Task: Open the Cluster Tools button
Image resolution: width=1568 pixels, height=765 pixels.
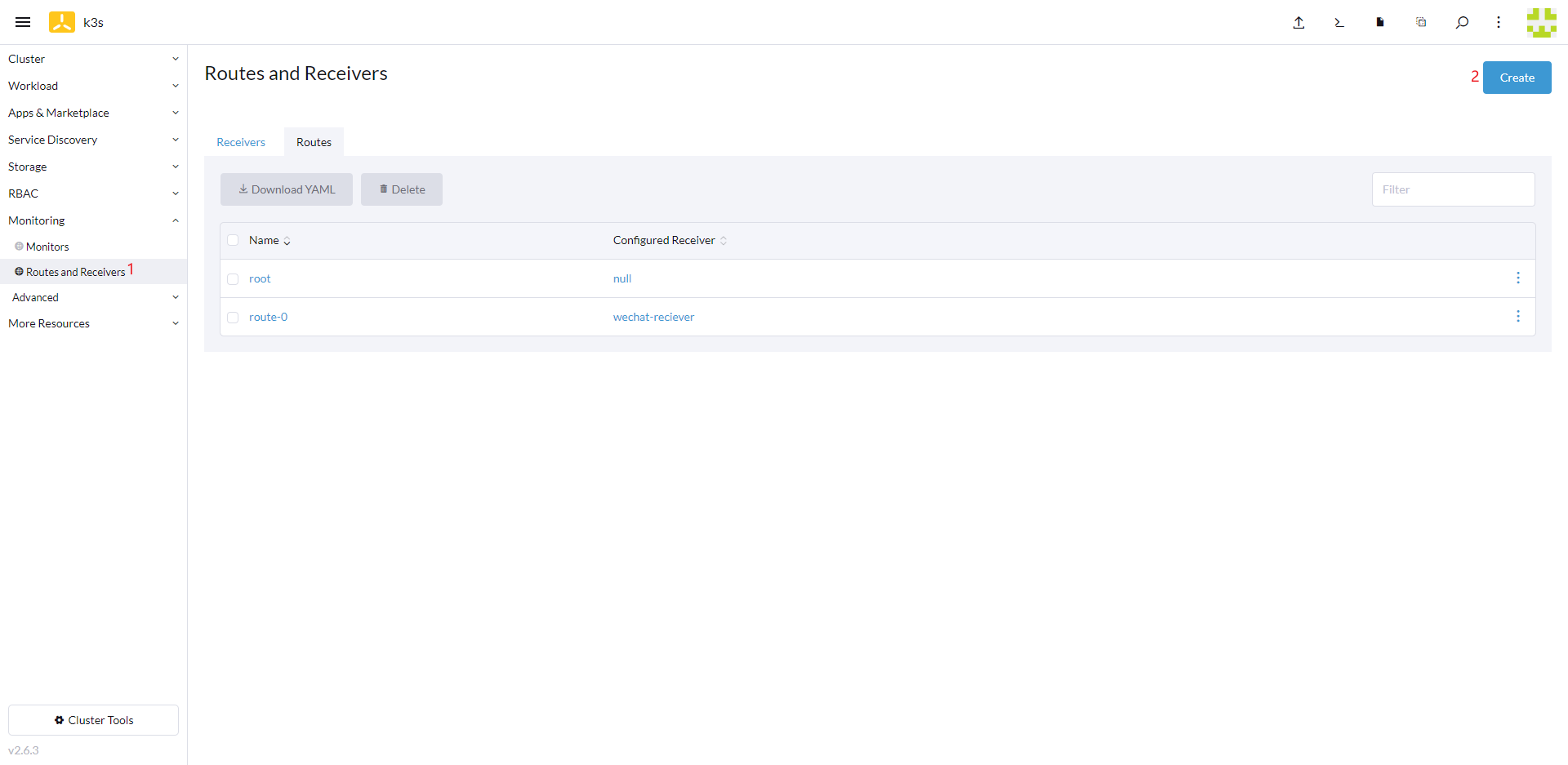Action: [93, 720]
